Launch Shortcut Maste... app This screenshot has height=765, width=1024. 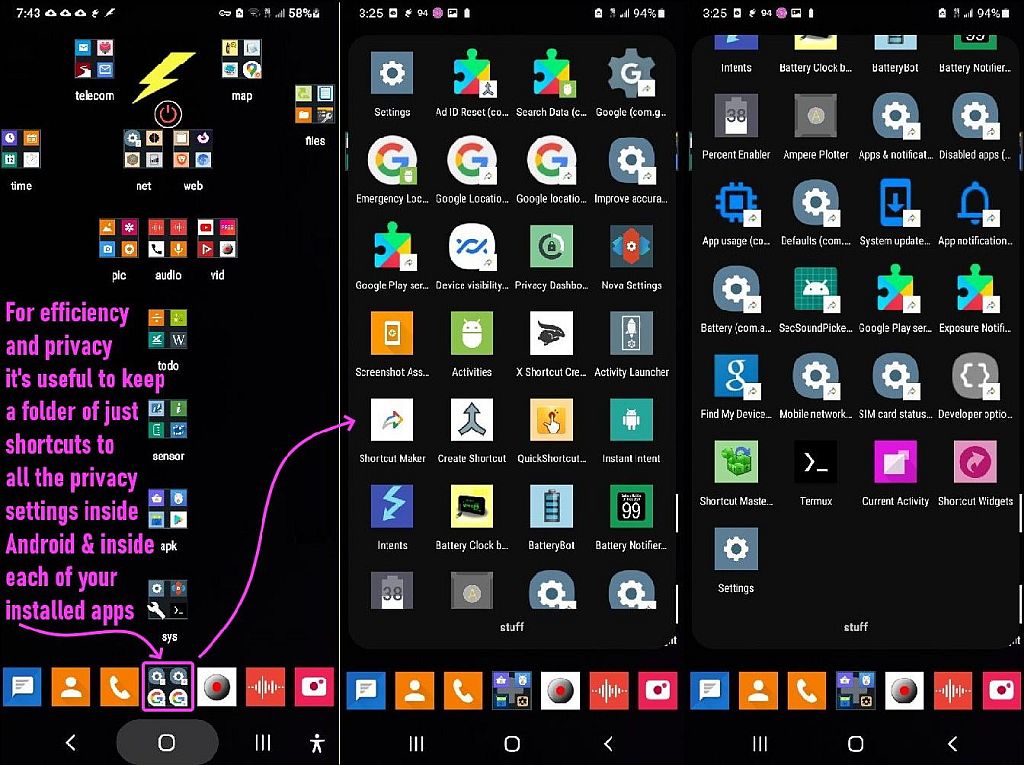pyautogui.click(x=736, y=462)
